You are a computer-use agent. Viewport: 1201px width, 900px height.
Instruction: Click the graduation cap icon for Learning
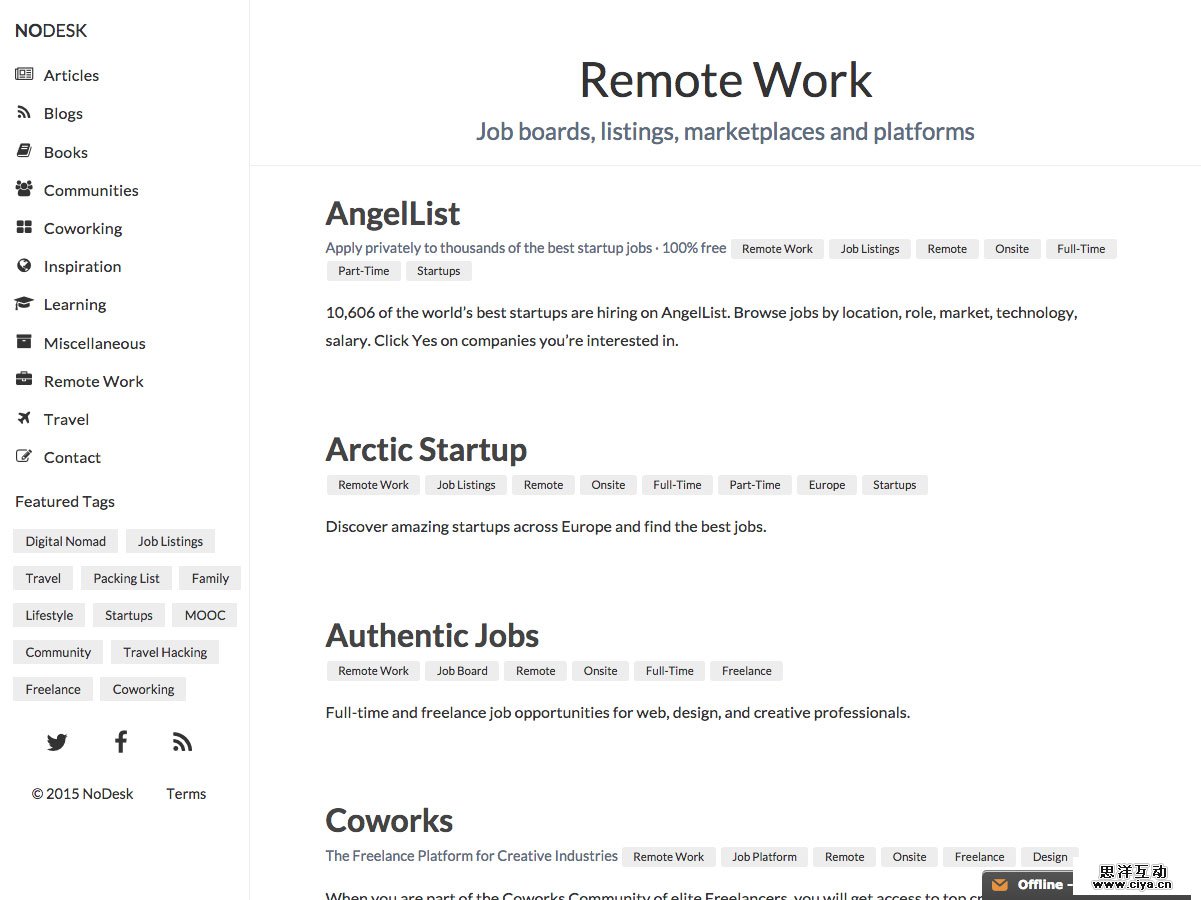click(24, 303)
